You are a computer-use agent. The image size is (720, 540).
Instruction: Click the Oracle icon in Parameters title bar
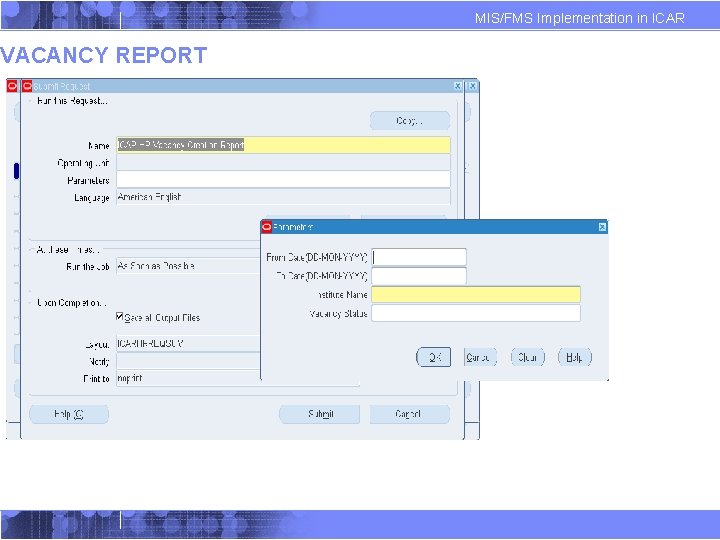[266, 227]
